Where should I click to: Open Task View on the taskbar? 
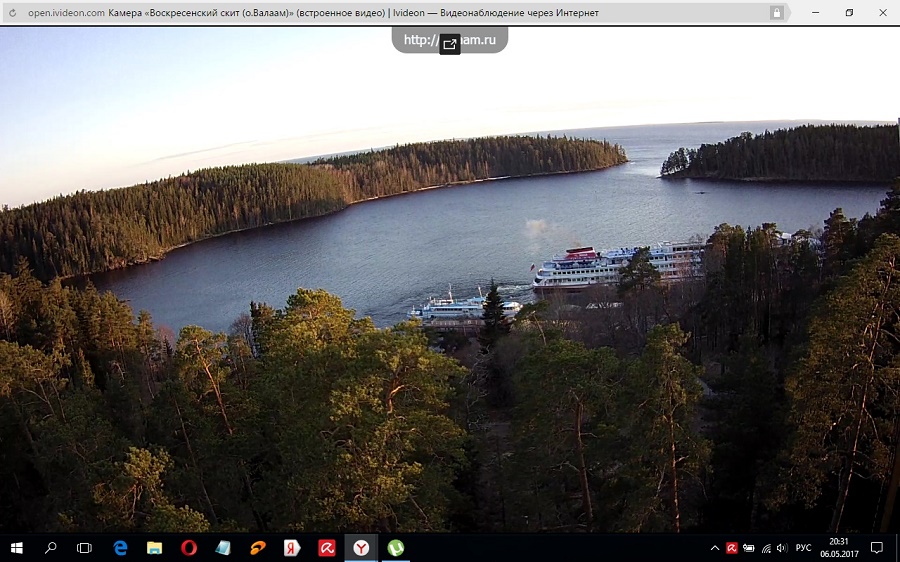click(84, 548)
